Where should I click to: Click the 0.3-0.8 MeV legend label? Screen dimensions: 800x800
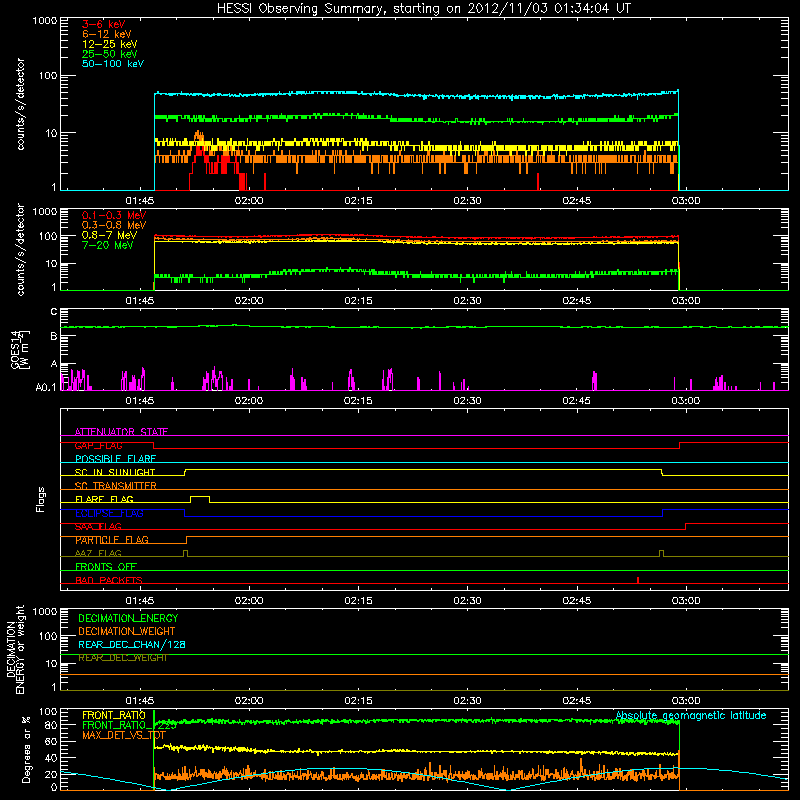[x=114, y=225]
